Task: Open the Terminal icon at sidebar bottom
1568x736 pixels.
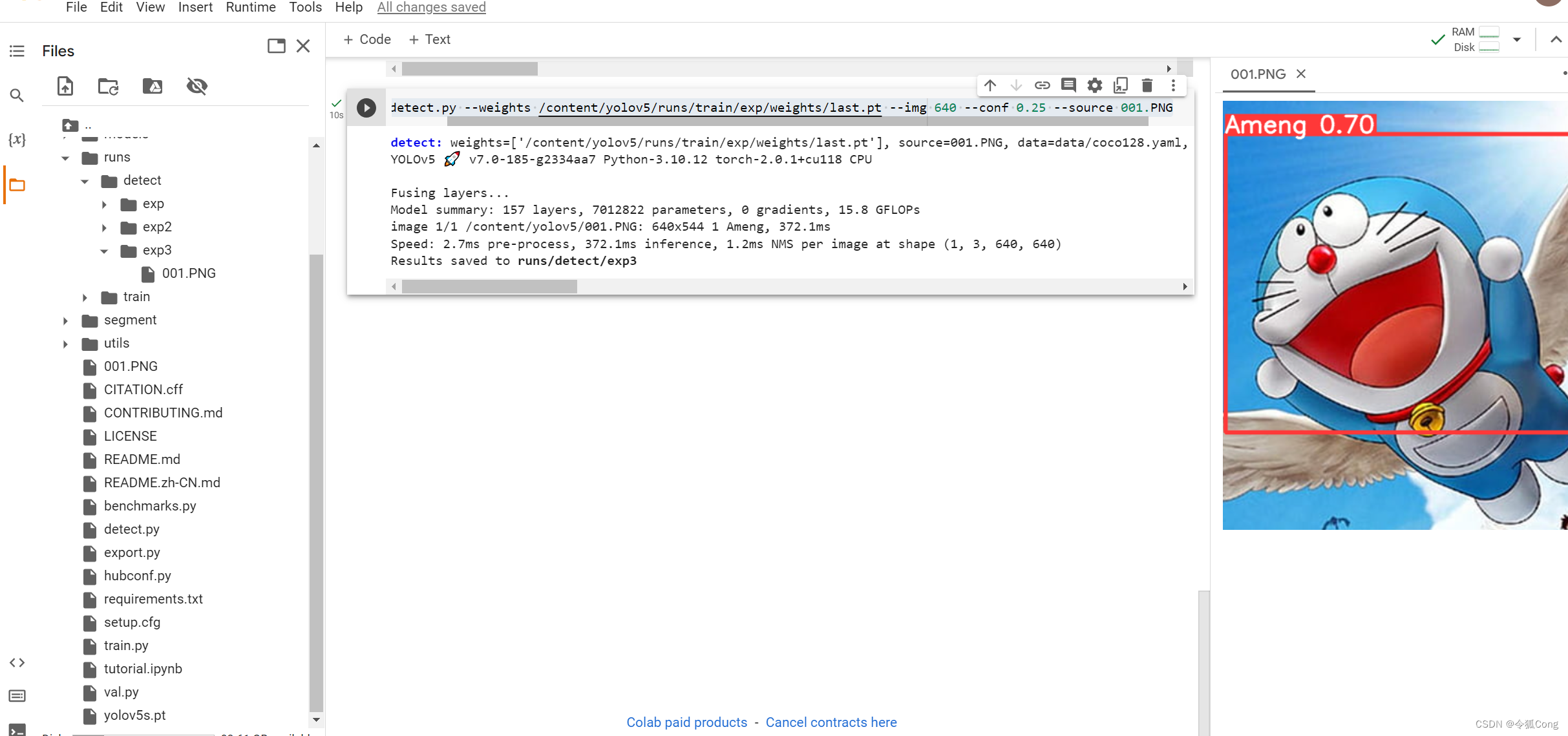Action: click(x=17, y=730)
